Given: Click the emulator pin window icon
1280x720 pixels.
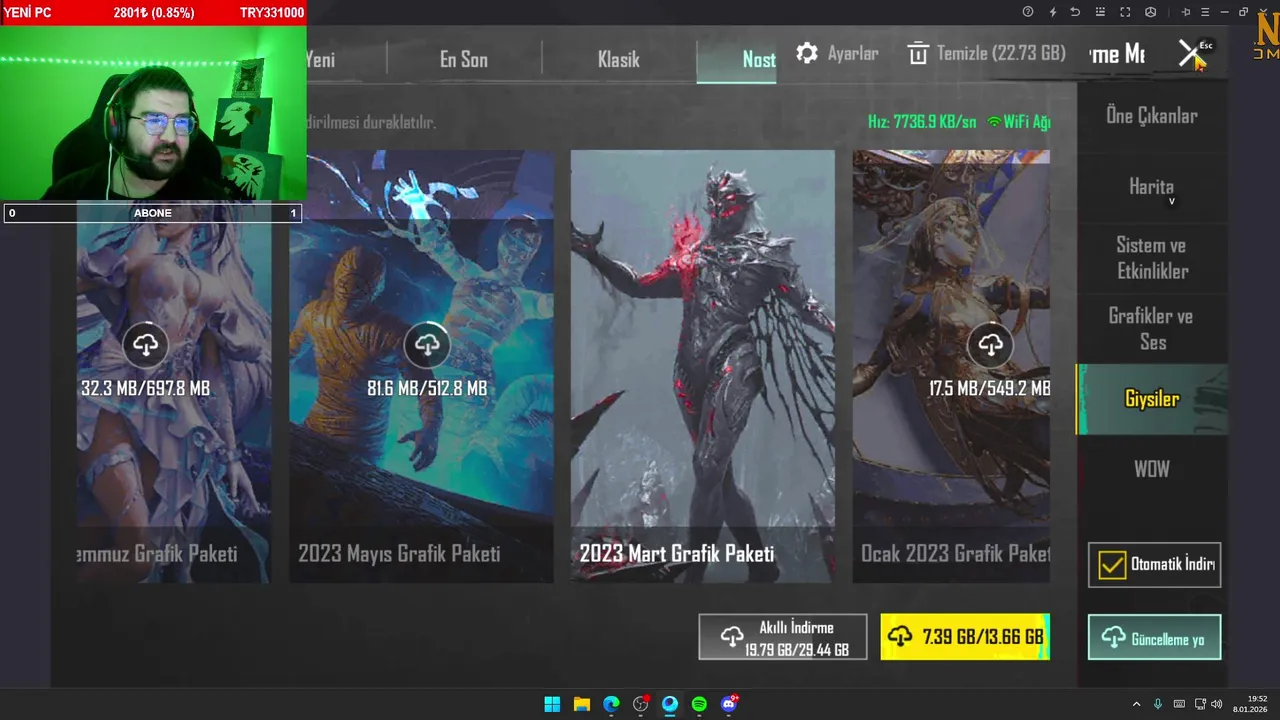Looking at the screenshot, I should (x=1186, y=12).
